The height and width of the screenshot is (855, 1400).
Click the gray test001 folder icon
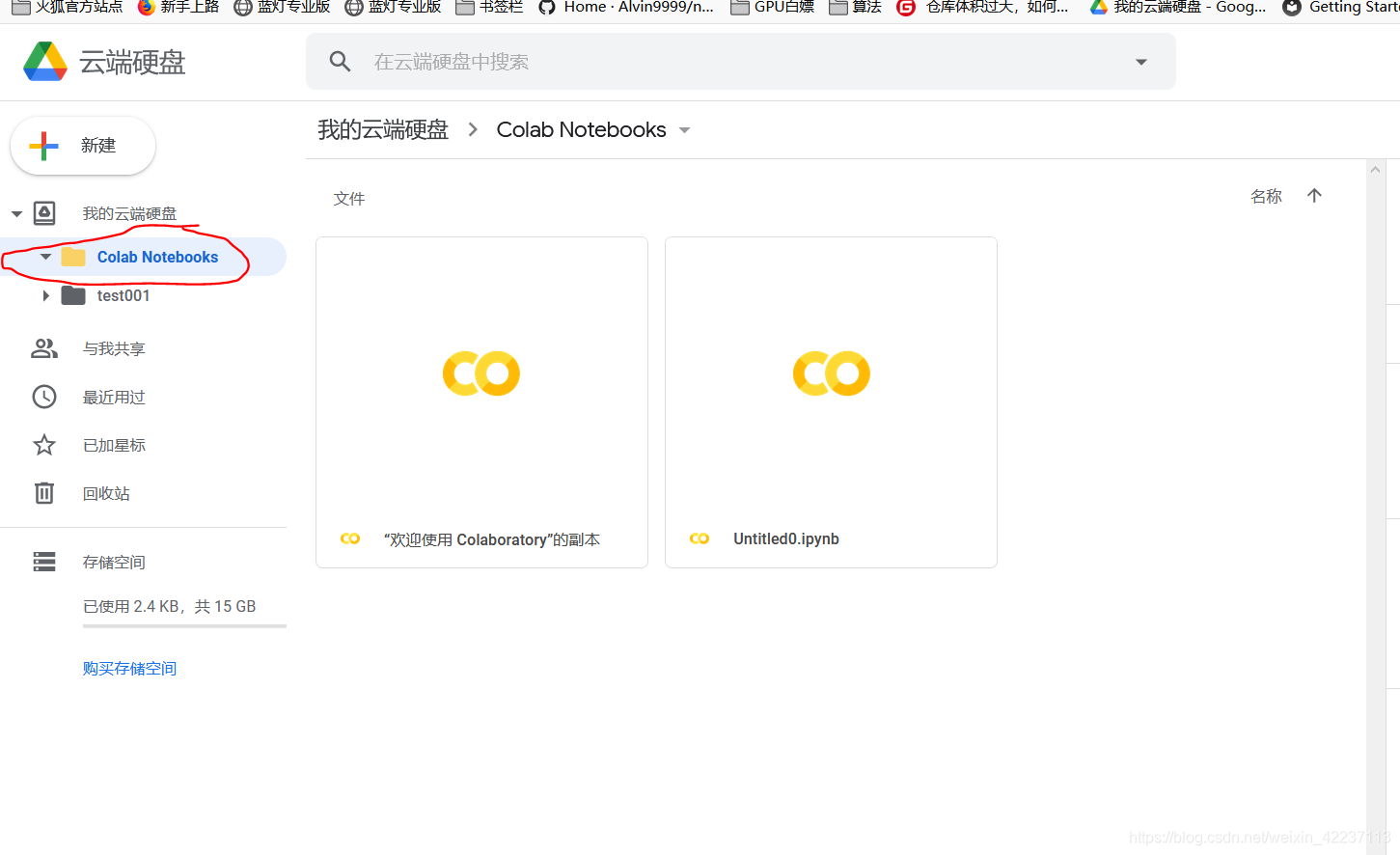(x=73, y=295)
